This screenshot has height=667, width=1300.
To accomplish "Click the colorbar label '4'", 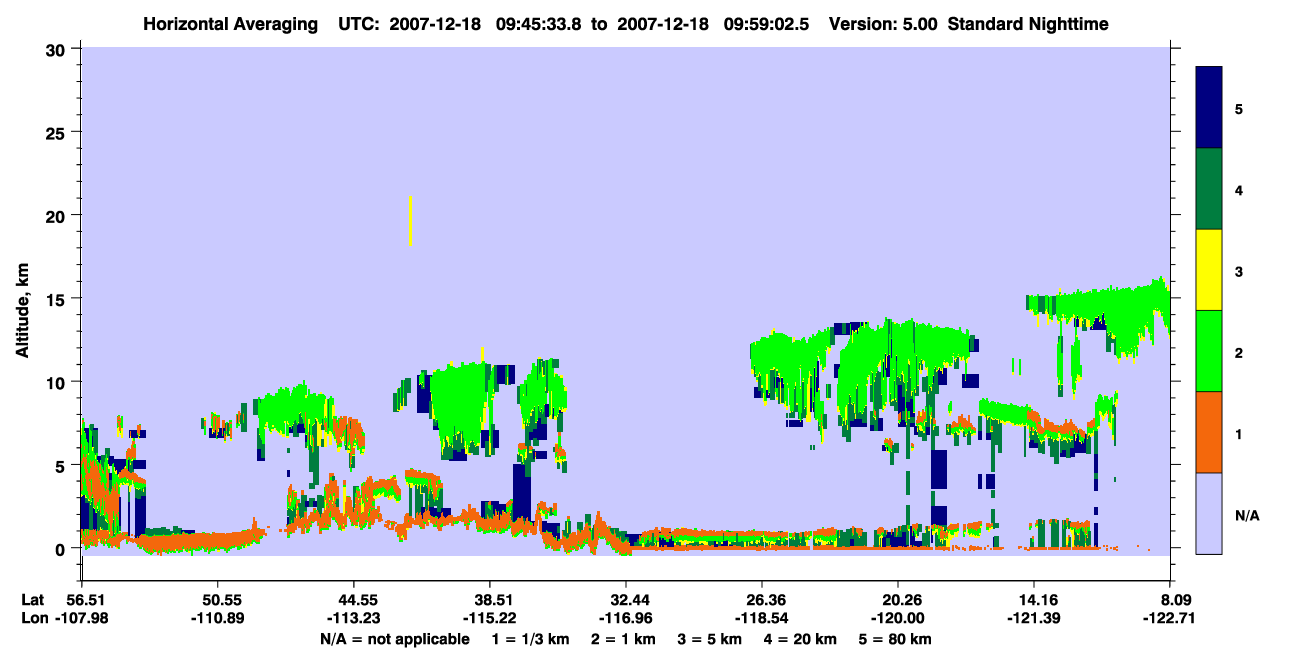I will tap(1239, 189).
